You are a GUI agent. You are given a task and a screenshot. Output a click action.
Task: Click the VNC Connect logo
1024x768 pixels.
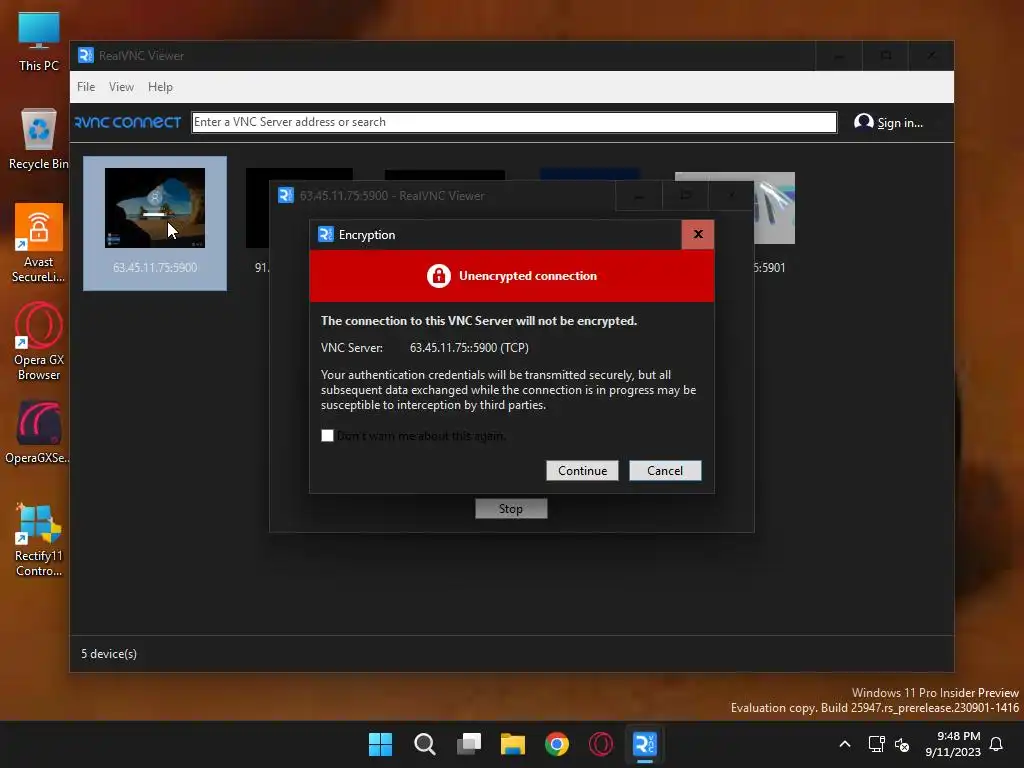128,122
